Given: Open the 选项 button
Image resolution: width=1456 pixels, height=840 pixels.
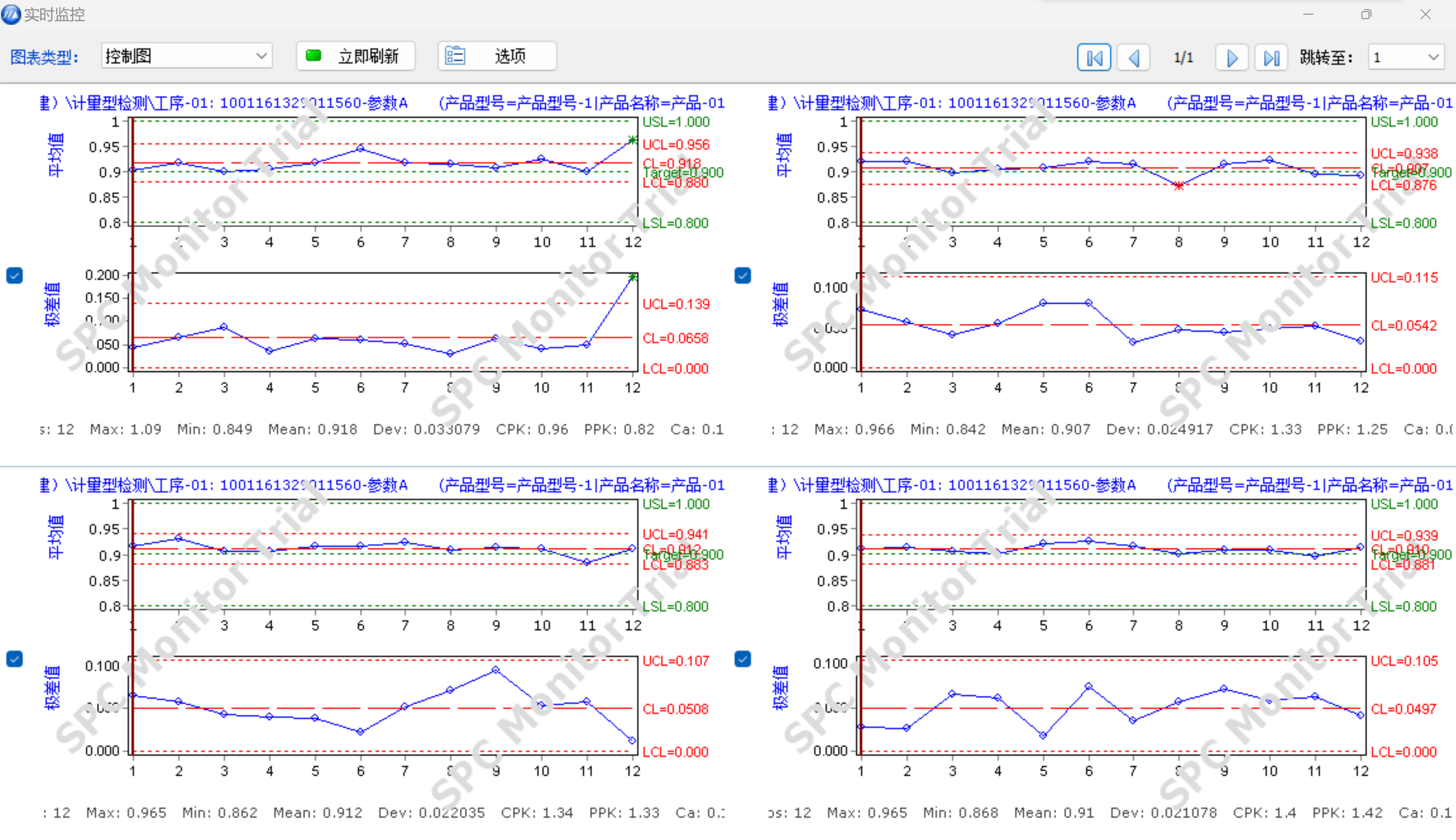Looking at the screenshot, I should point(497,56).
